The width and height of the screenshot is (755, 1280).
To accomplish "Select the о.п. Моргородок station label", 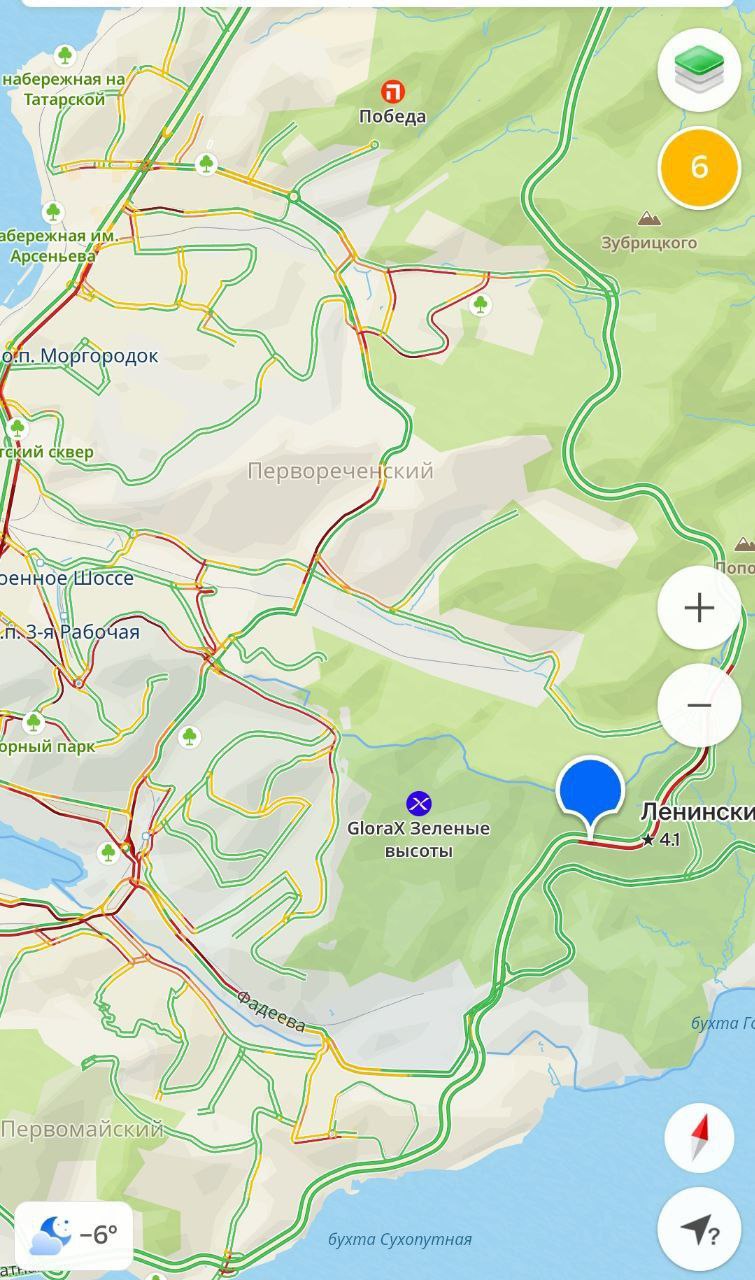I will click(79, 356).
